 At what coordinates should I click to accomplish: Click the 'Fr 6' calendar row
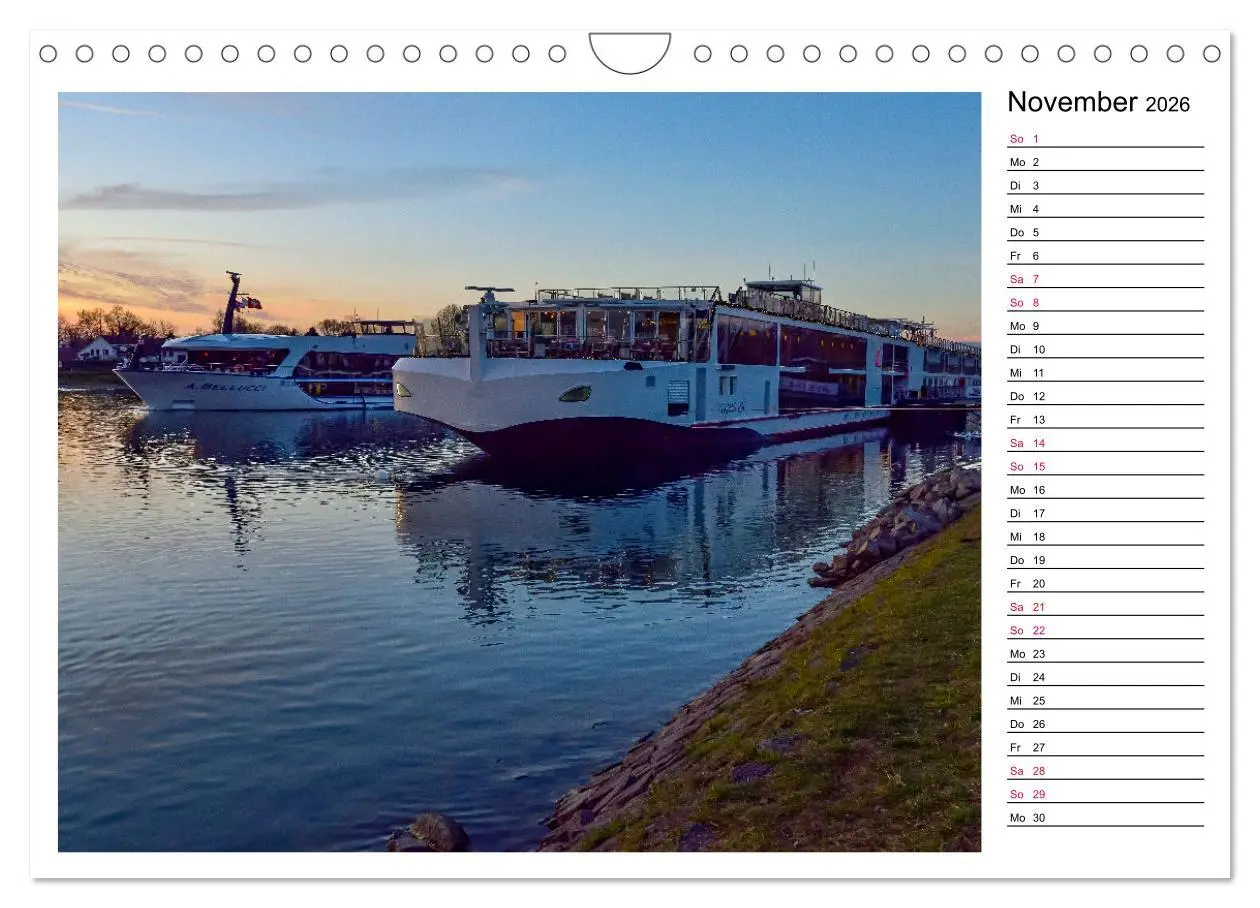pos(1105,256)
